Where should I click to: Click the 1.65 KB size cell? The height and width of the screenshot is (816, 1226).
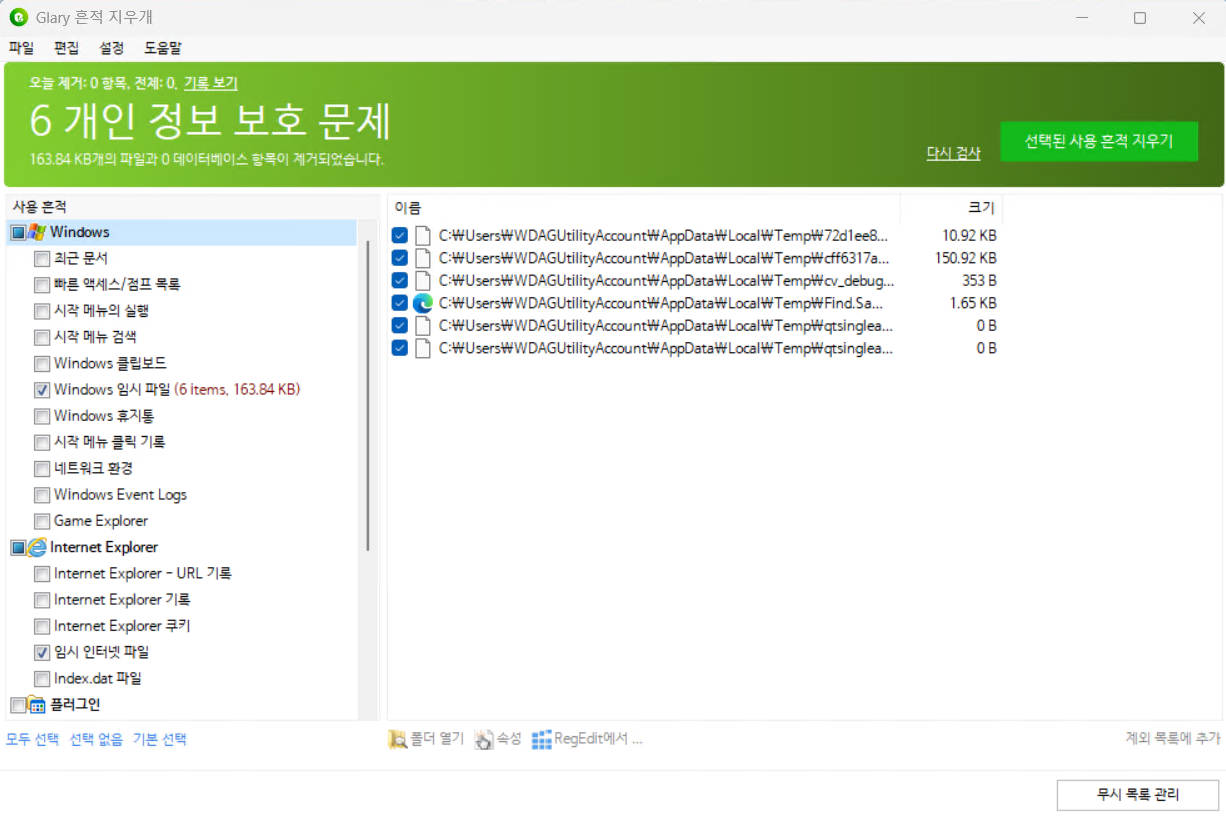(973, 303)
